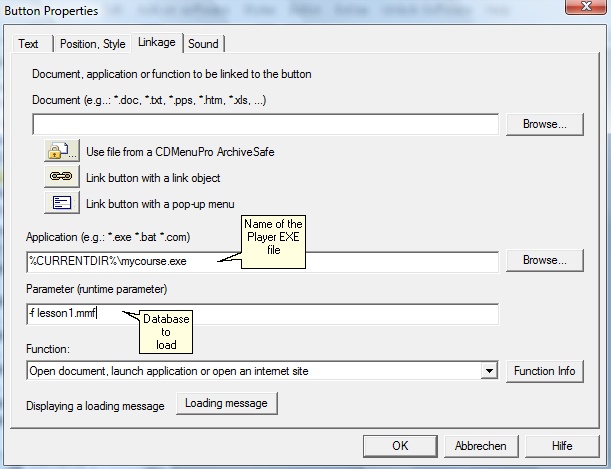Switch to the Text tab
The width and height of the screenshot is (611, 469).
click(29, 44)
